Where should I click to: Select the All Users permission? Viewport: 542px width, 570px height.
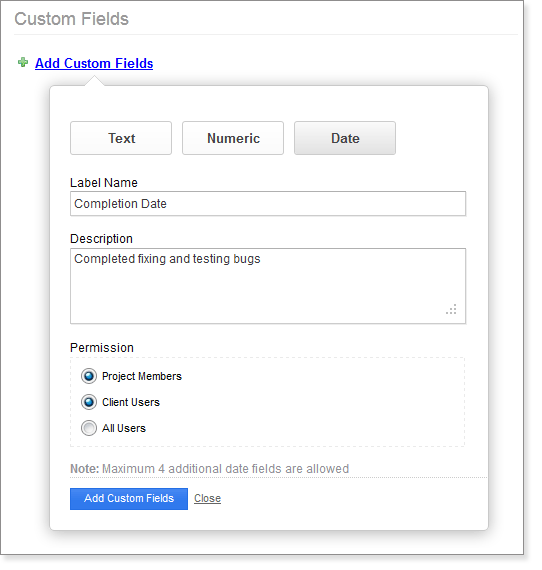pos(89,428)
